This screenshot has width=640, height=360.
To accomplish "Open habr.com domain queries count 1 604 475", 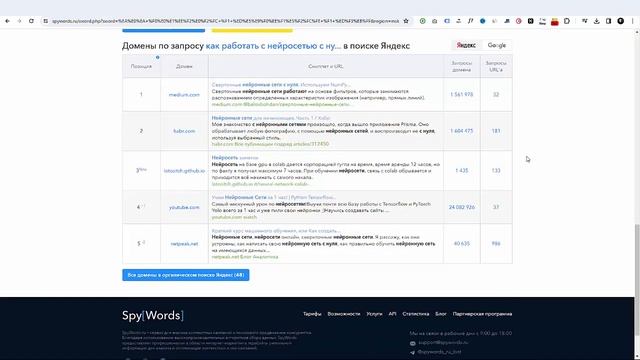I will 462,131.
